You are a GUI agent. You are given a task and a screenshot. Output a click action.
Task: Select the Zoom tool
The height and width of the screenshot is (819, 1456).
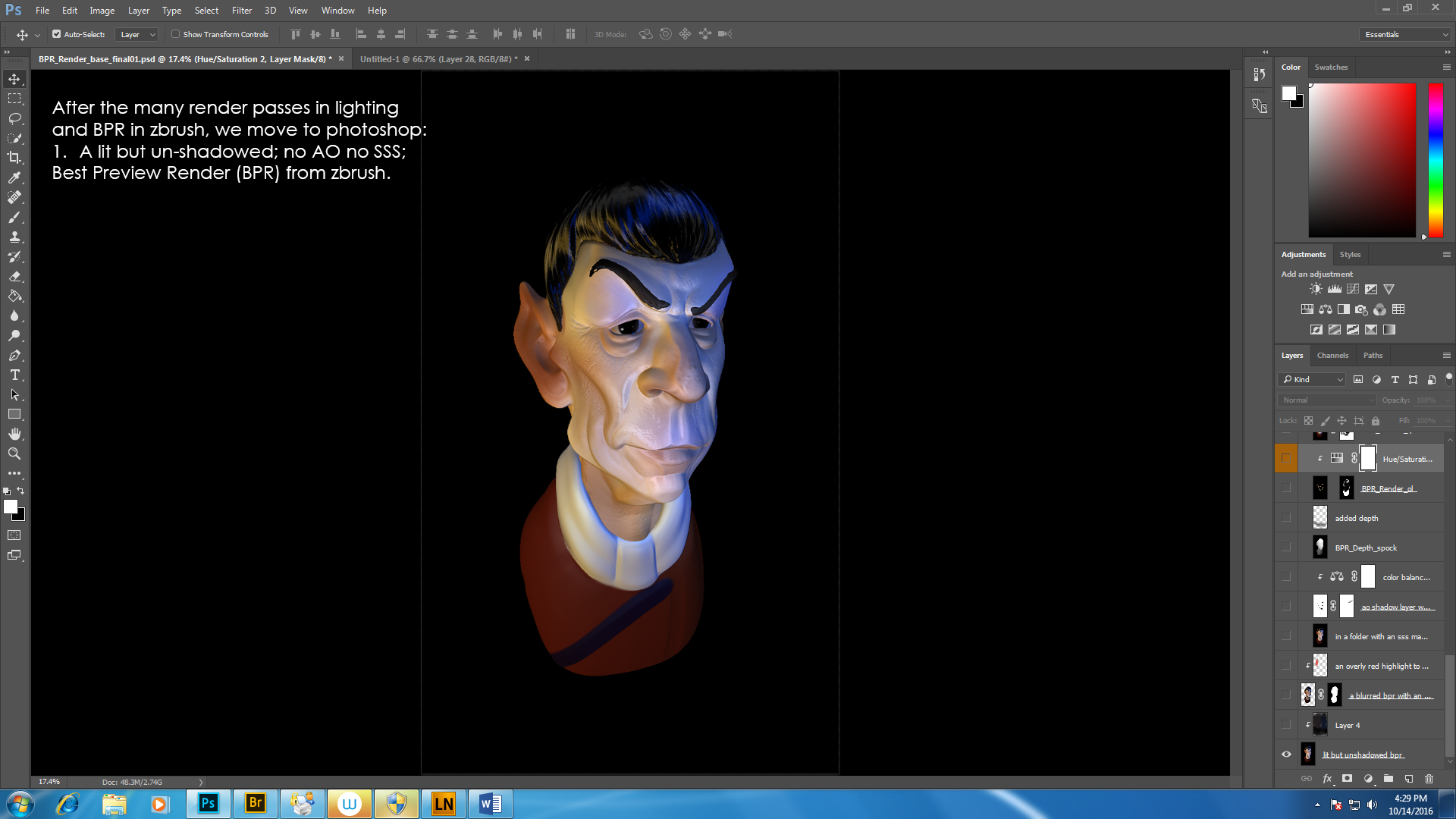click(x=14, y=453)
